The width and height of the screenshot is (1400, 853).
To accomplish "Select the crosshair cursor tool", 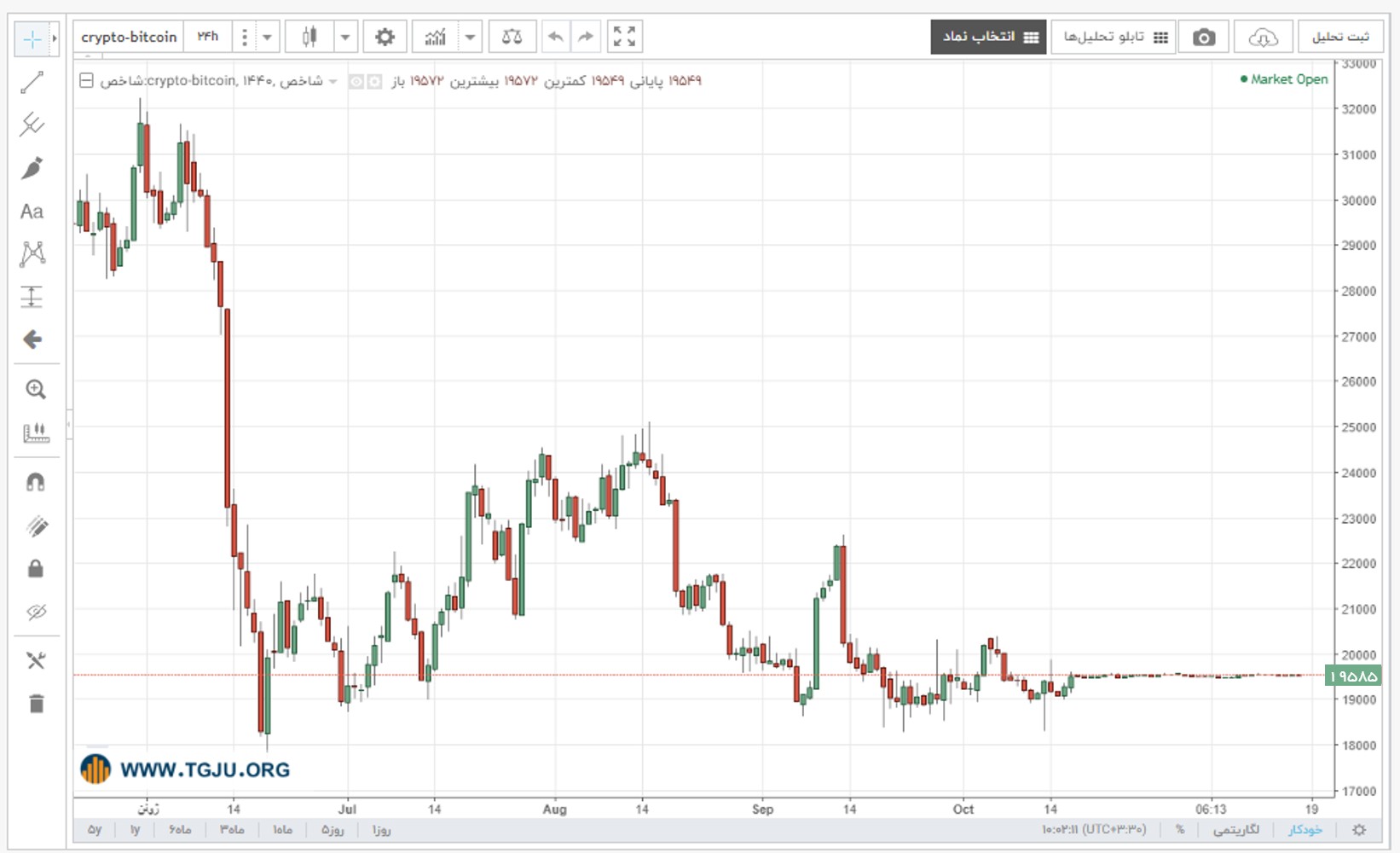I will (32, 39).
